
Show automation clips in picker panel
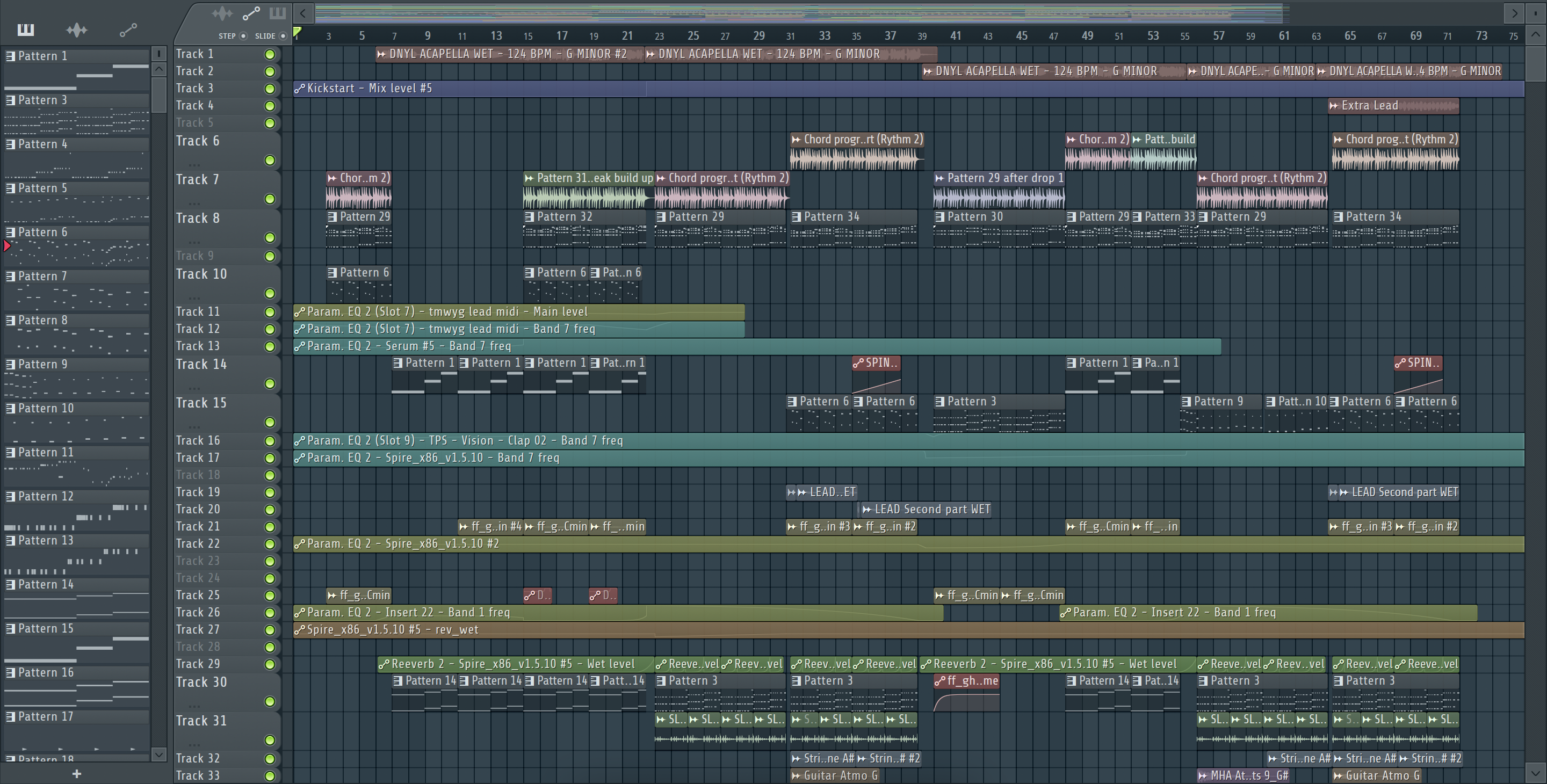pyautogui.click(x=128, y=30)
